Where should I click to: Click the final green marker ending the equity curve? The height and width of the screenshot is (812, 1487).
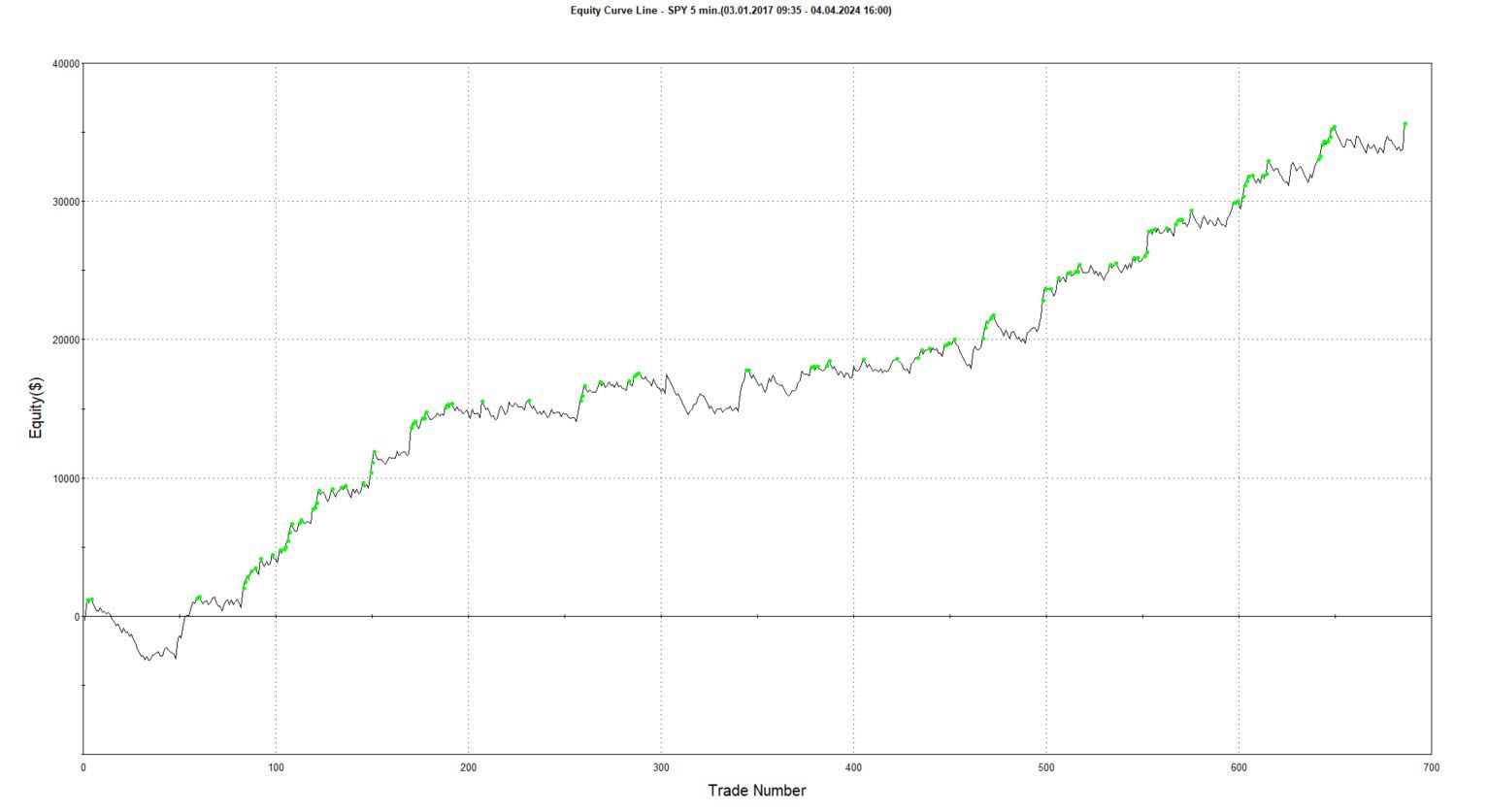click(1404, 124)
